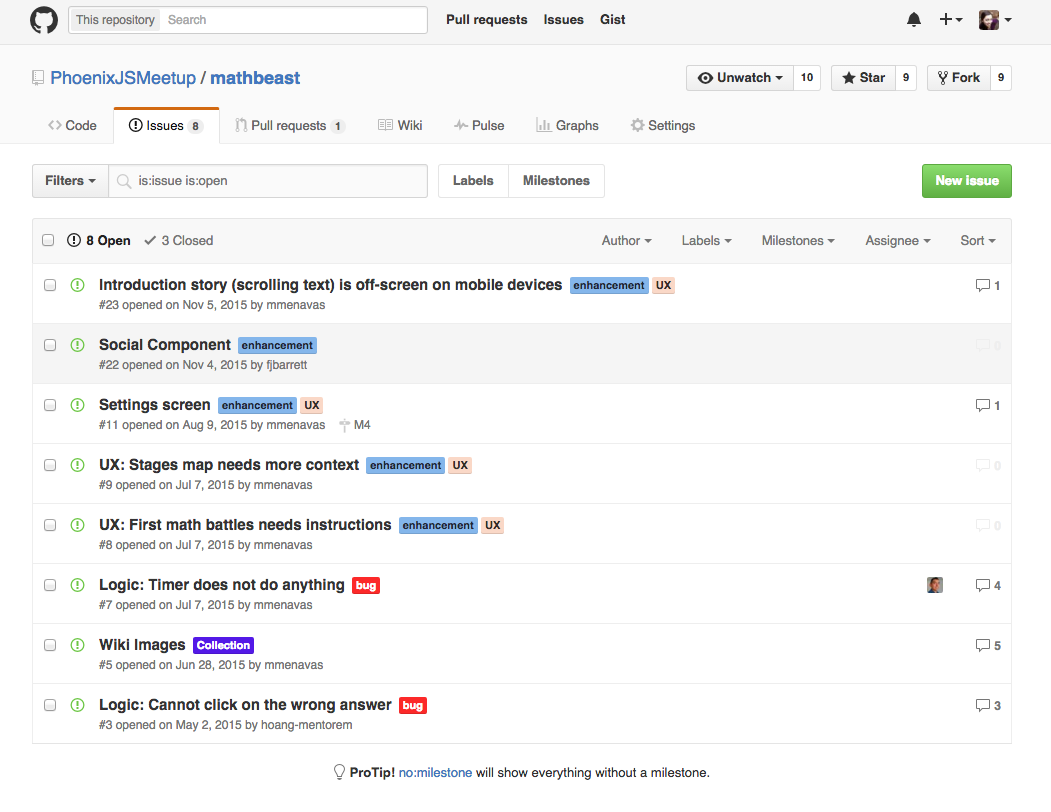The height and width of the screenshot is (812, 1051).
Task: Click the search magnifier icon in filter box
Action: (x=124, y=181)
